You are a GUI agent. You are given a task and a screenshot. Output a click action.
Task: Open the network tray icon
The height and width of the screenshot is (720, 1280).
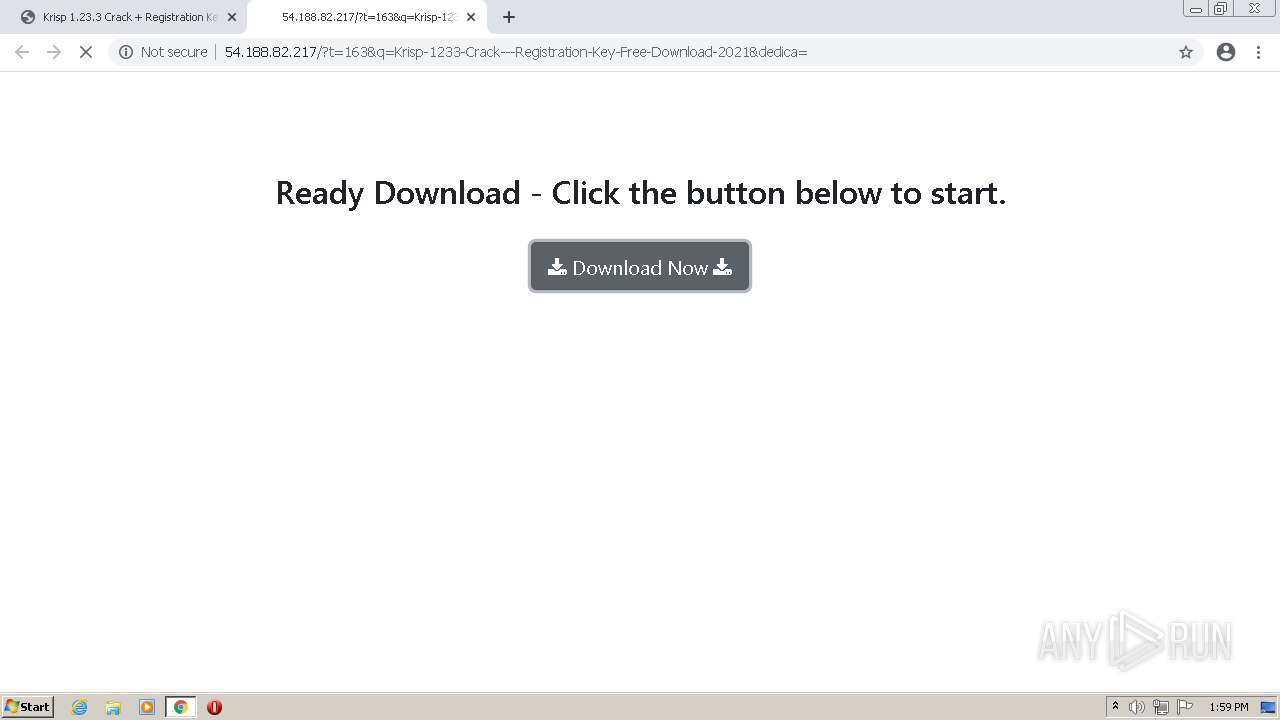pyautogui.click(x=1161, y=707)
